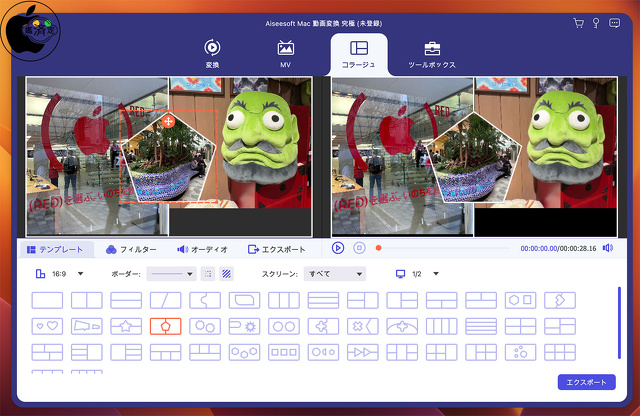This screenshot has height=416, width=640.
Task: Choose the two-column split template
Action: point(87,300)
